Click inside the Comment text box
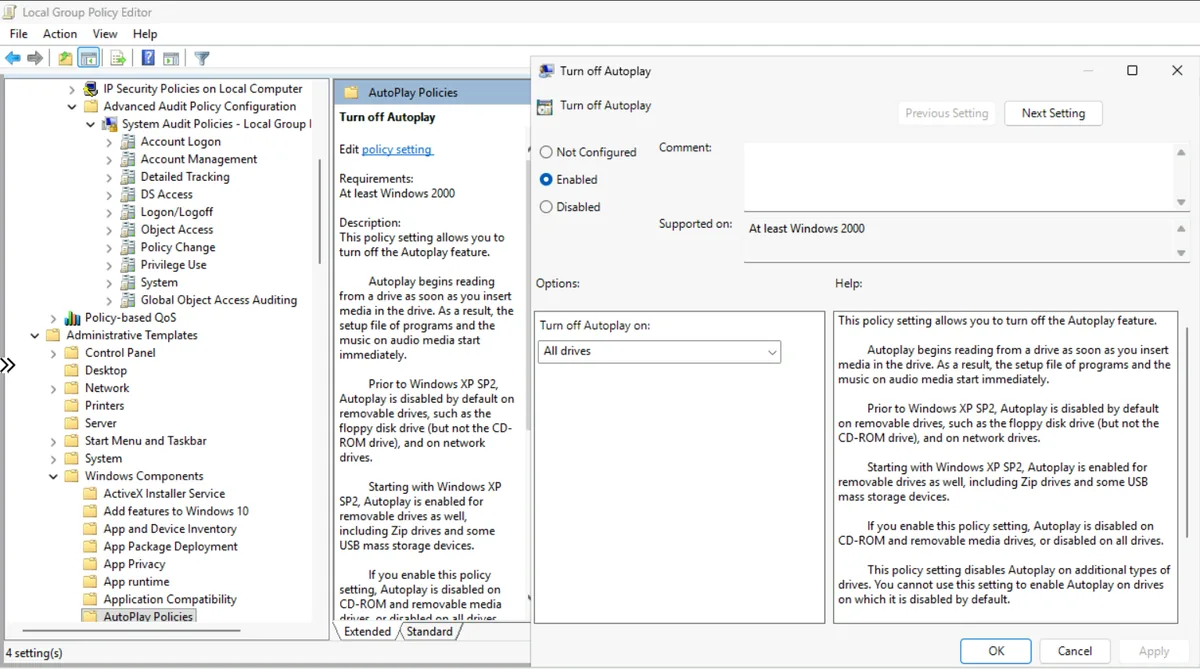 [957, 176]
